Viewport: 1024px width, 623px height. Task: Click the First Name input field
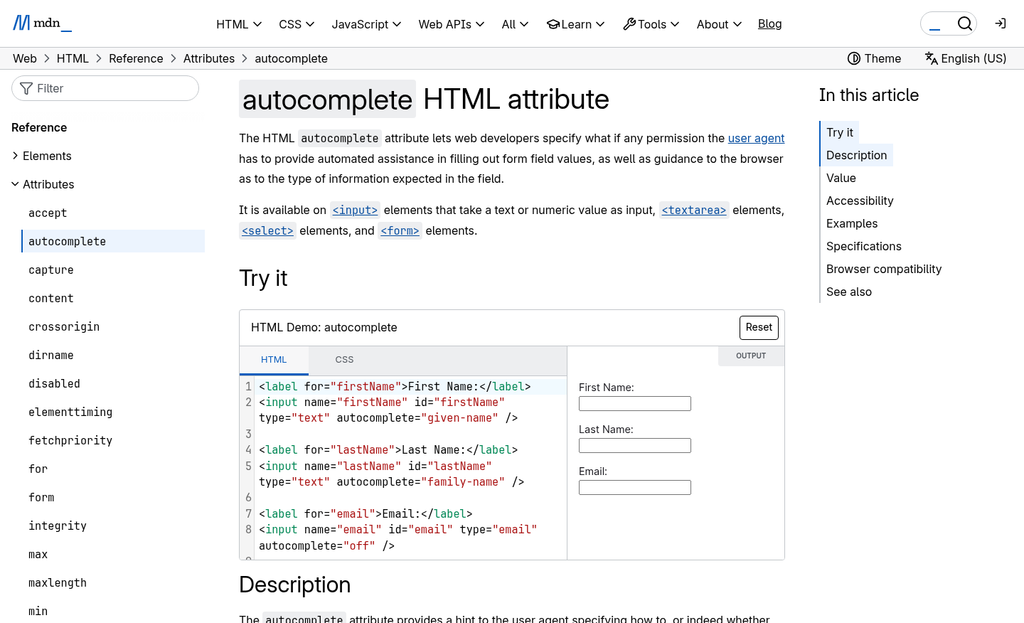coord(635,404)
